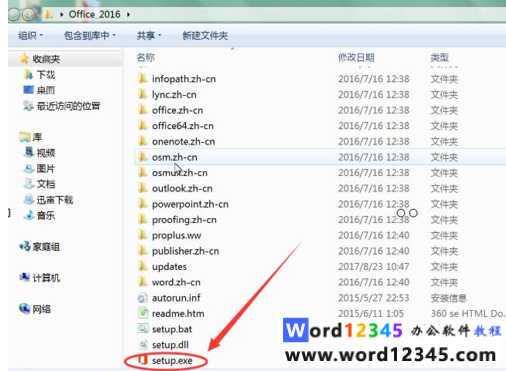Click the 下载 folder icon in sidebar
This screenshot has width=506, height=371.
click(x=28, y=74)
